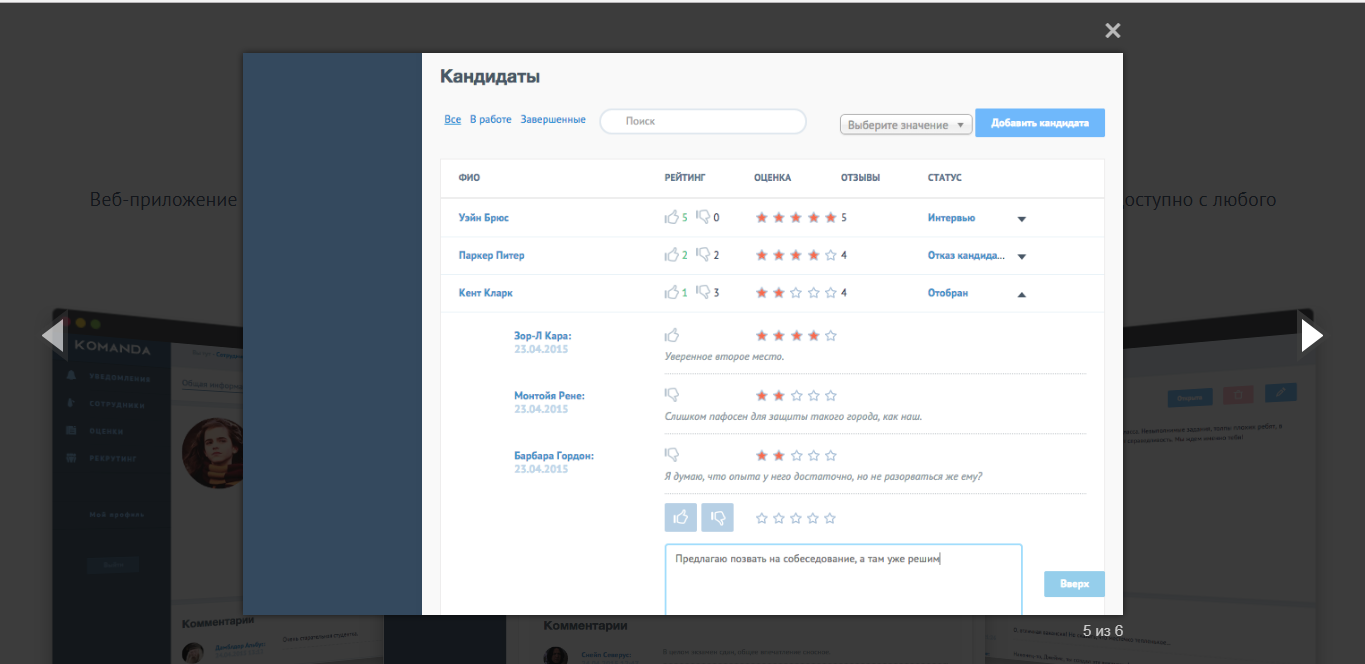Focus the Поиск search field

pos(703,121)
